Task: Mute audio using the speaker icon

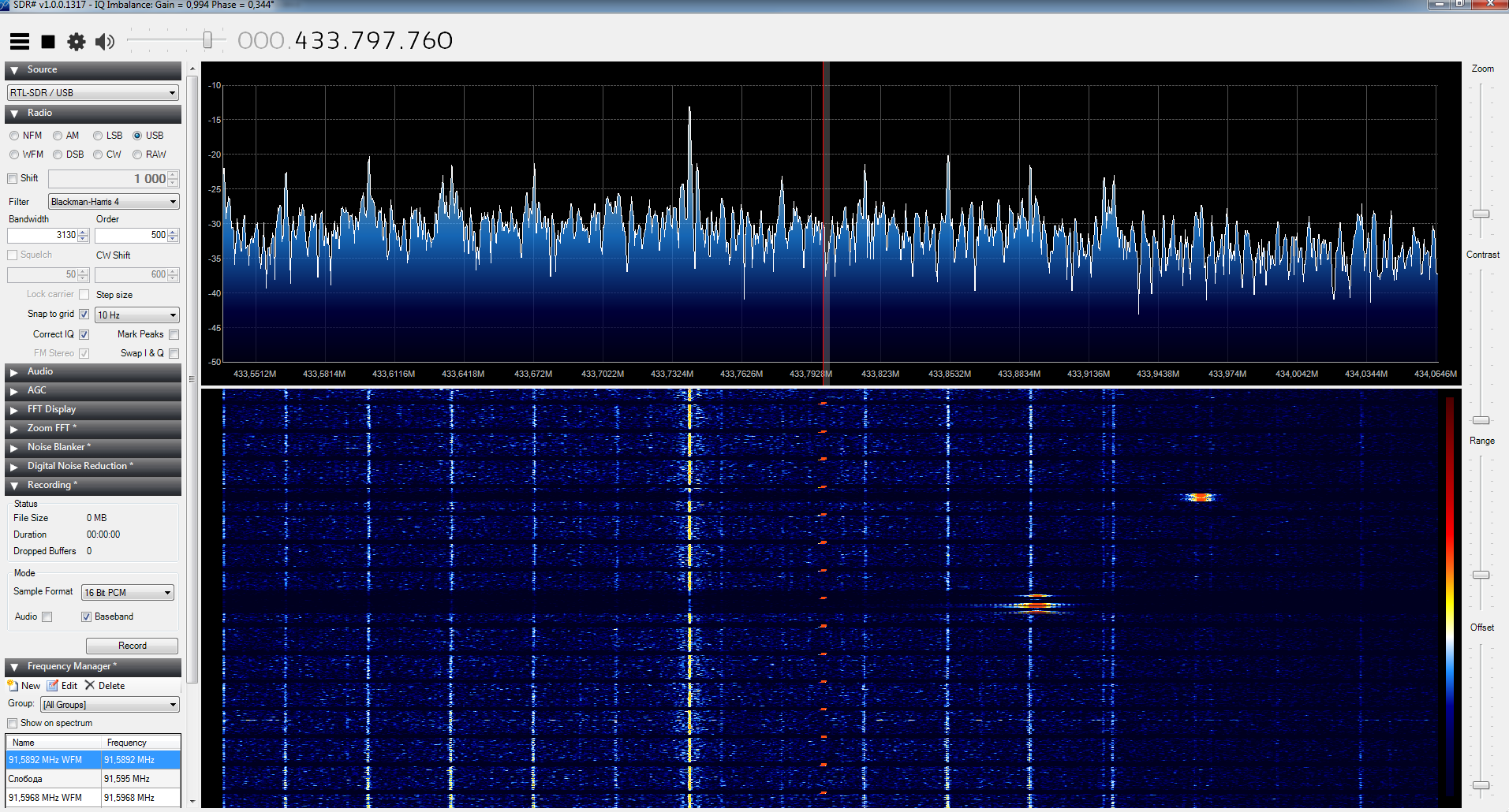Action: coord(104,42)
